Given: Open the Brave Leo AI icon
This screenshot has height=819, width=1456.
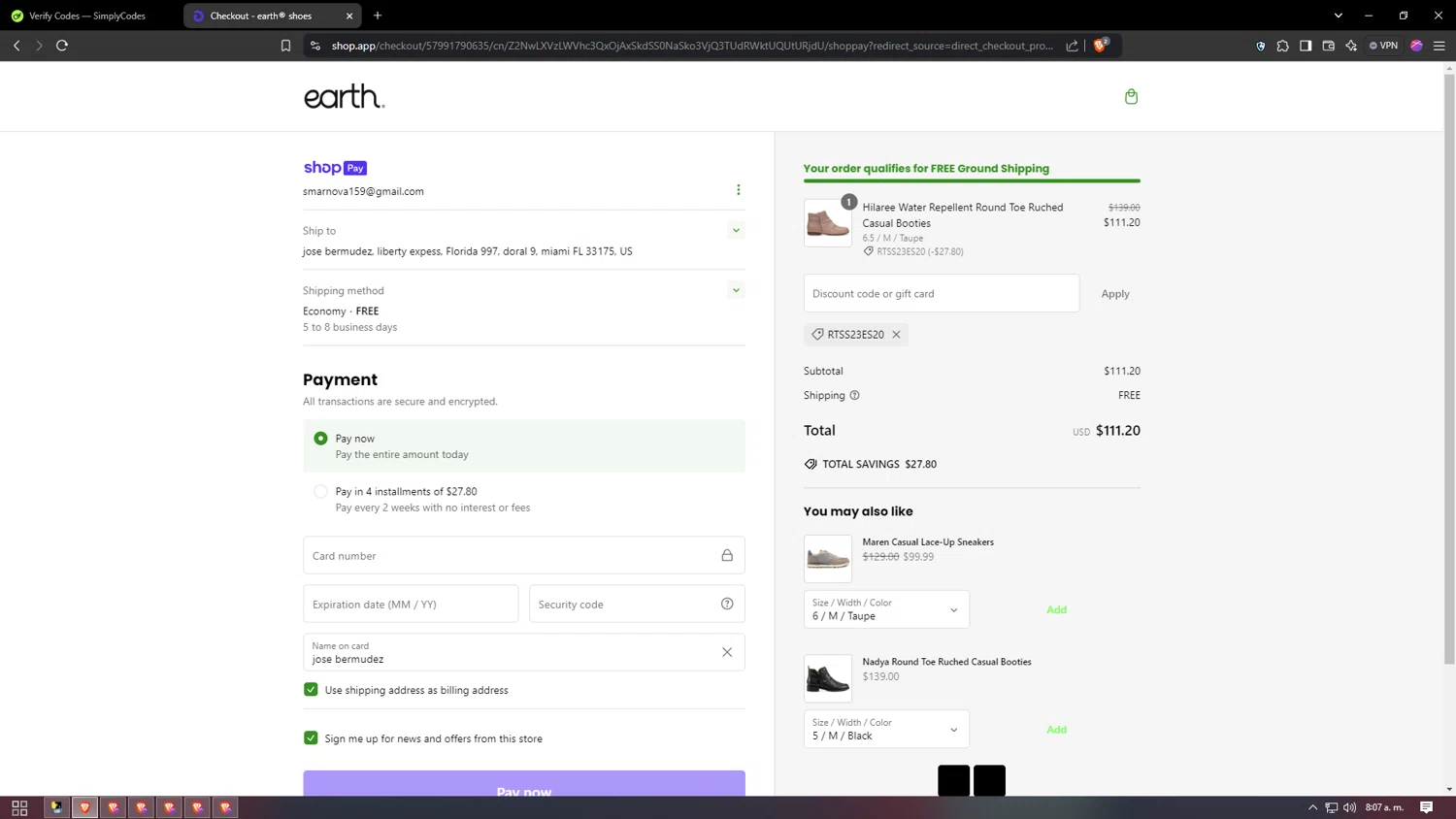Looking at the screenshot, I should tap(1351, 46).
